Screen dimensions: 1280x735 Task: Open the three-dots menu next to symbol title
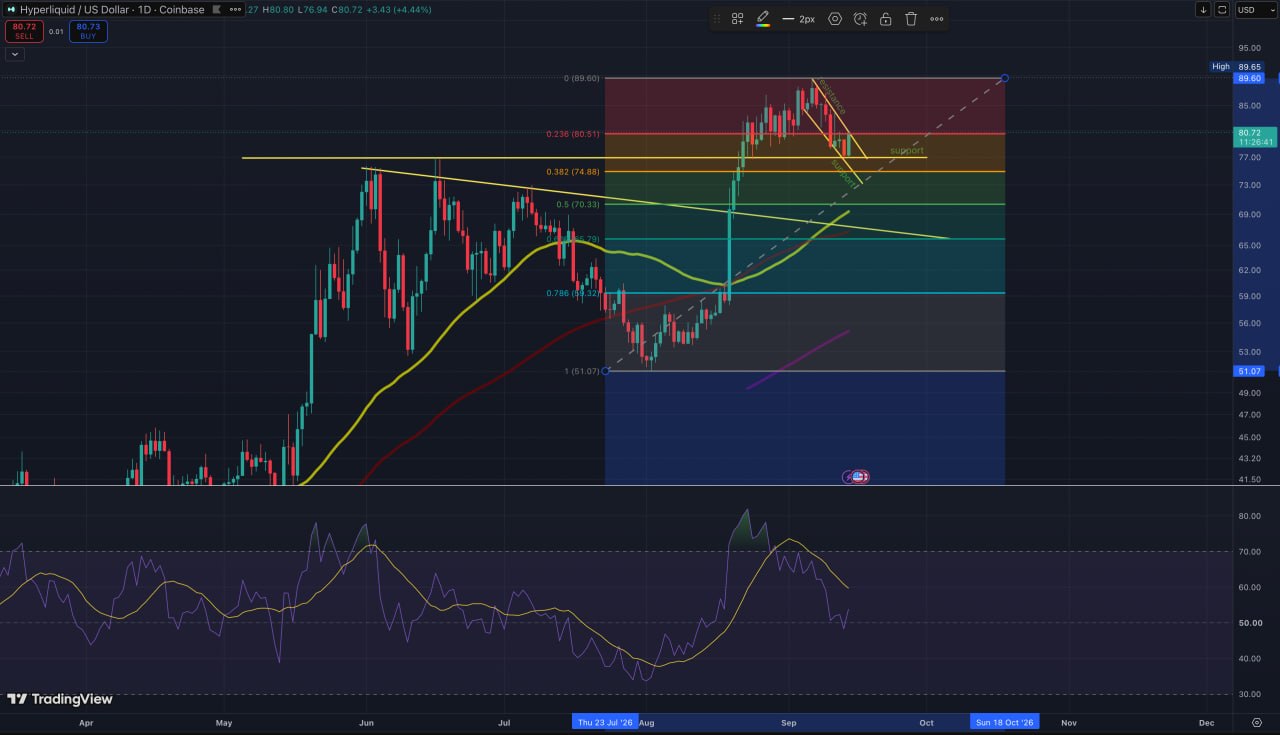coord(235,9)
